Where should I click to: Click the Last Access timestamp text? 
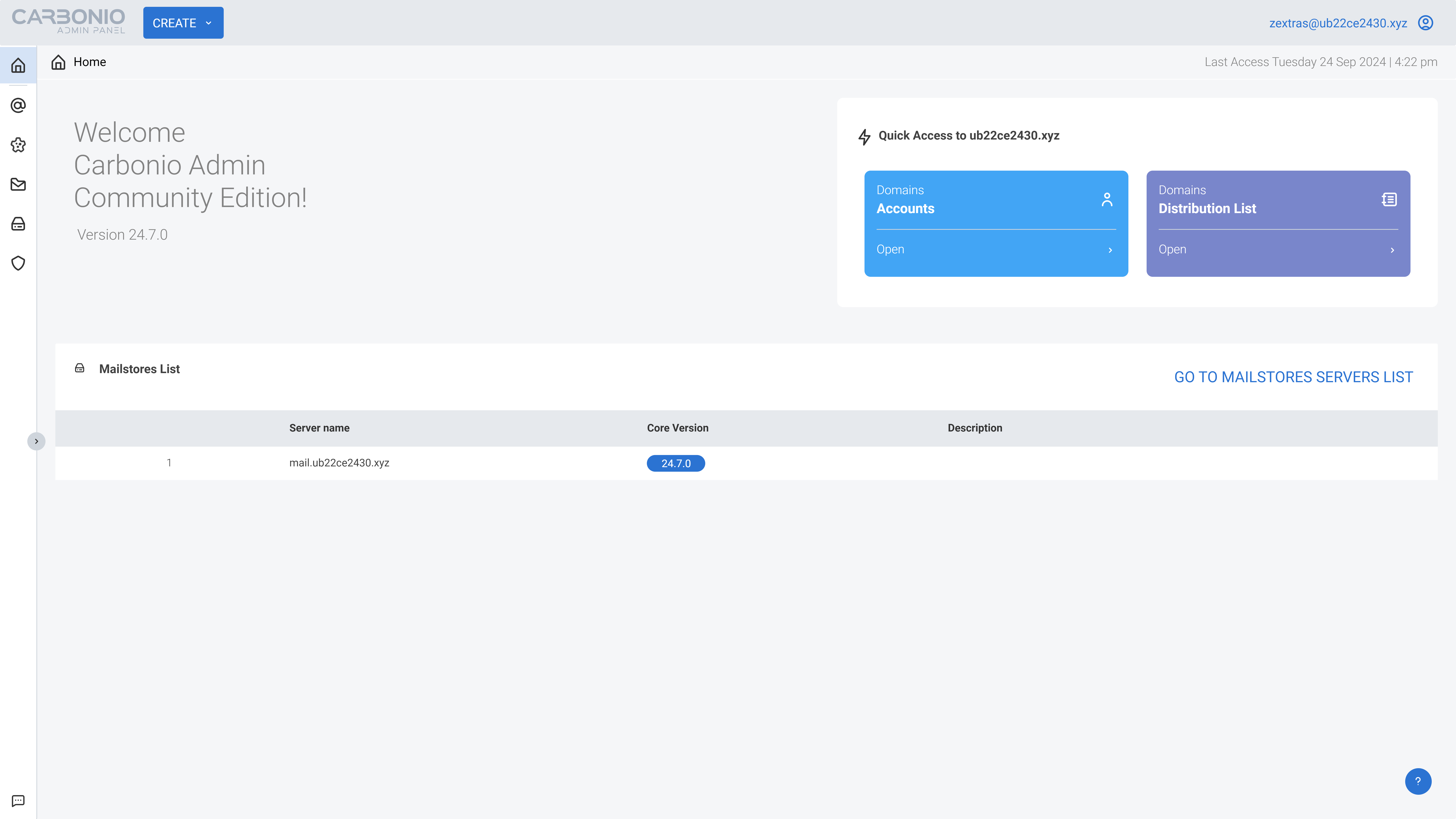click(1321, 62)
